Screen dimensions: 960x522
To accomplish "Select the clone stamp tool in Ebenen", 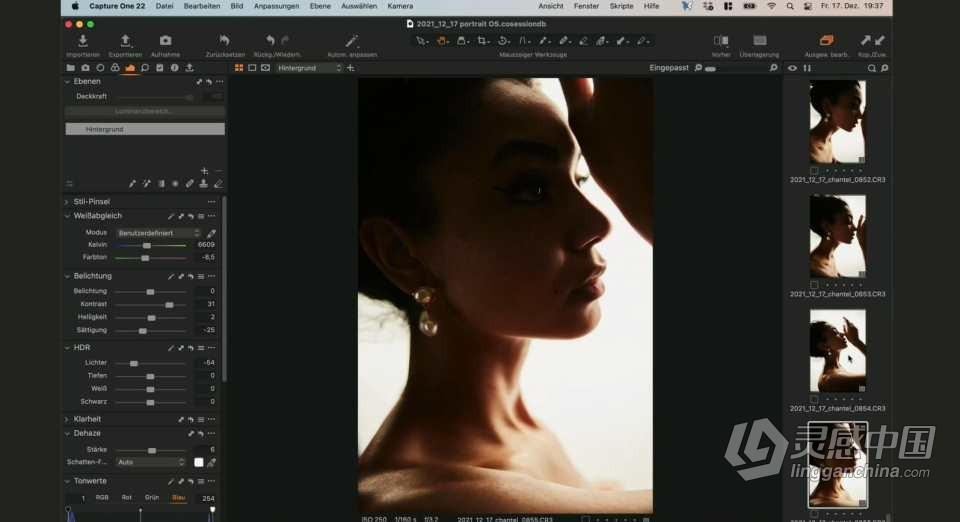I will (204, 184).
